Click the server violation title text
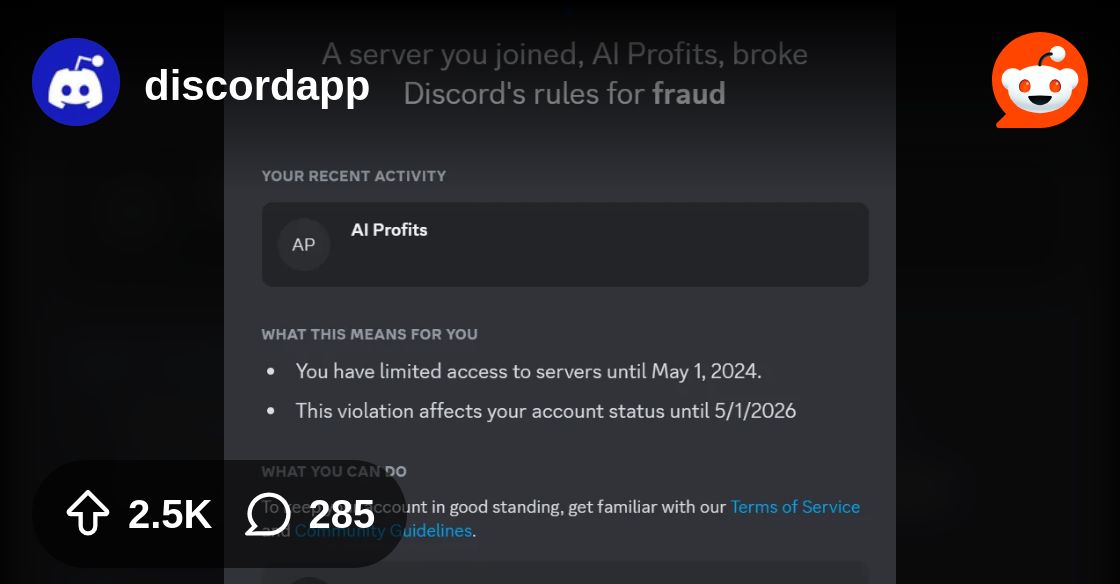1120x584 pixels. (564, 74)
